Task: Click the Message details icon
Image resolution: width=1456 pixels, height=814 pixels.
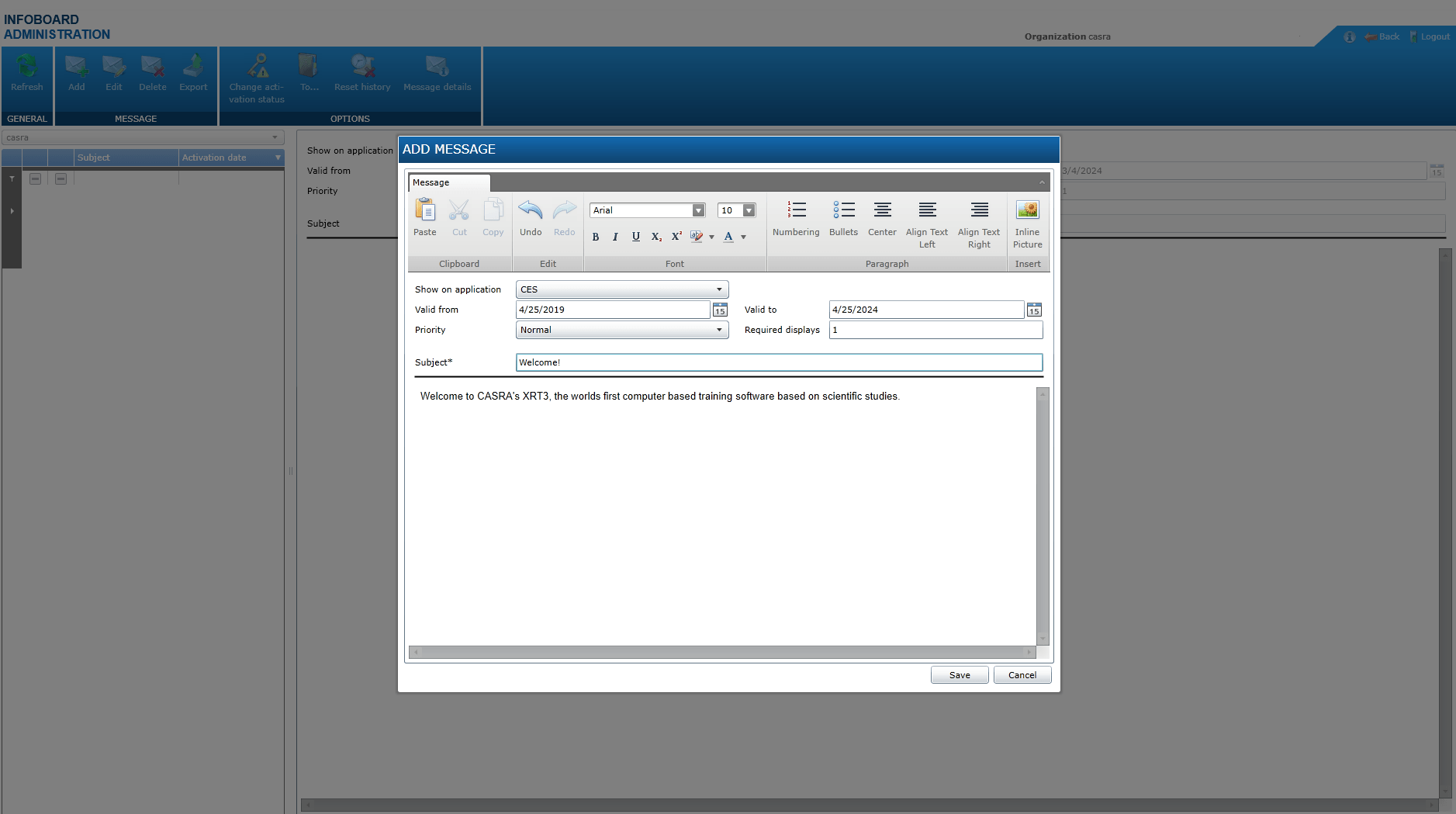Action: point(437,74)
